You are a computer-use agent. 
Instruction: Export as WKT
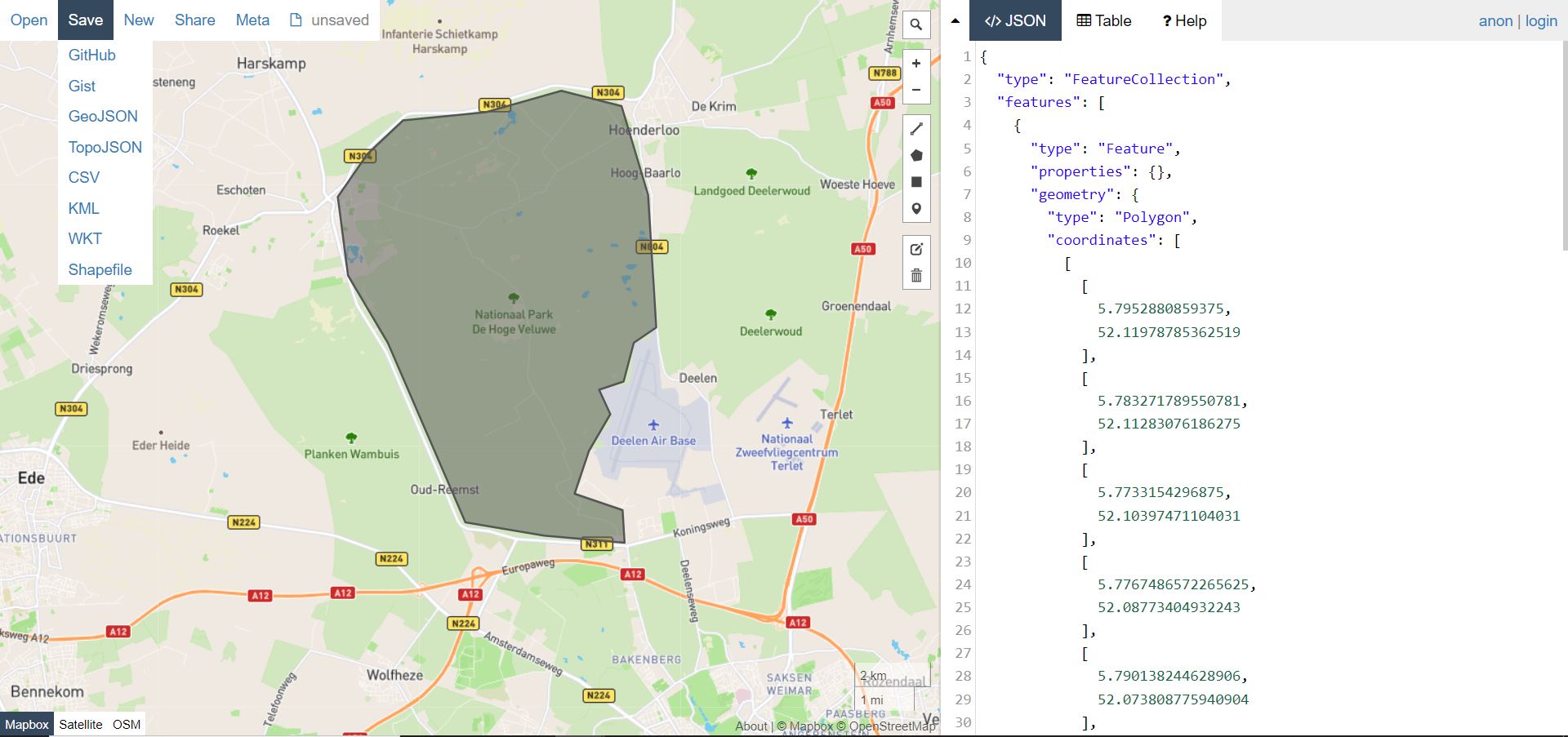pyautogui.click(x=85, y=239)
